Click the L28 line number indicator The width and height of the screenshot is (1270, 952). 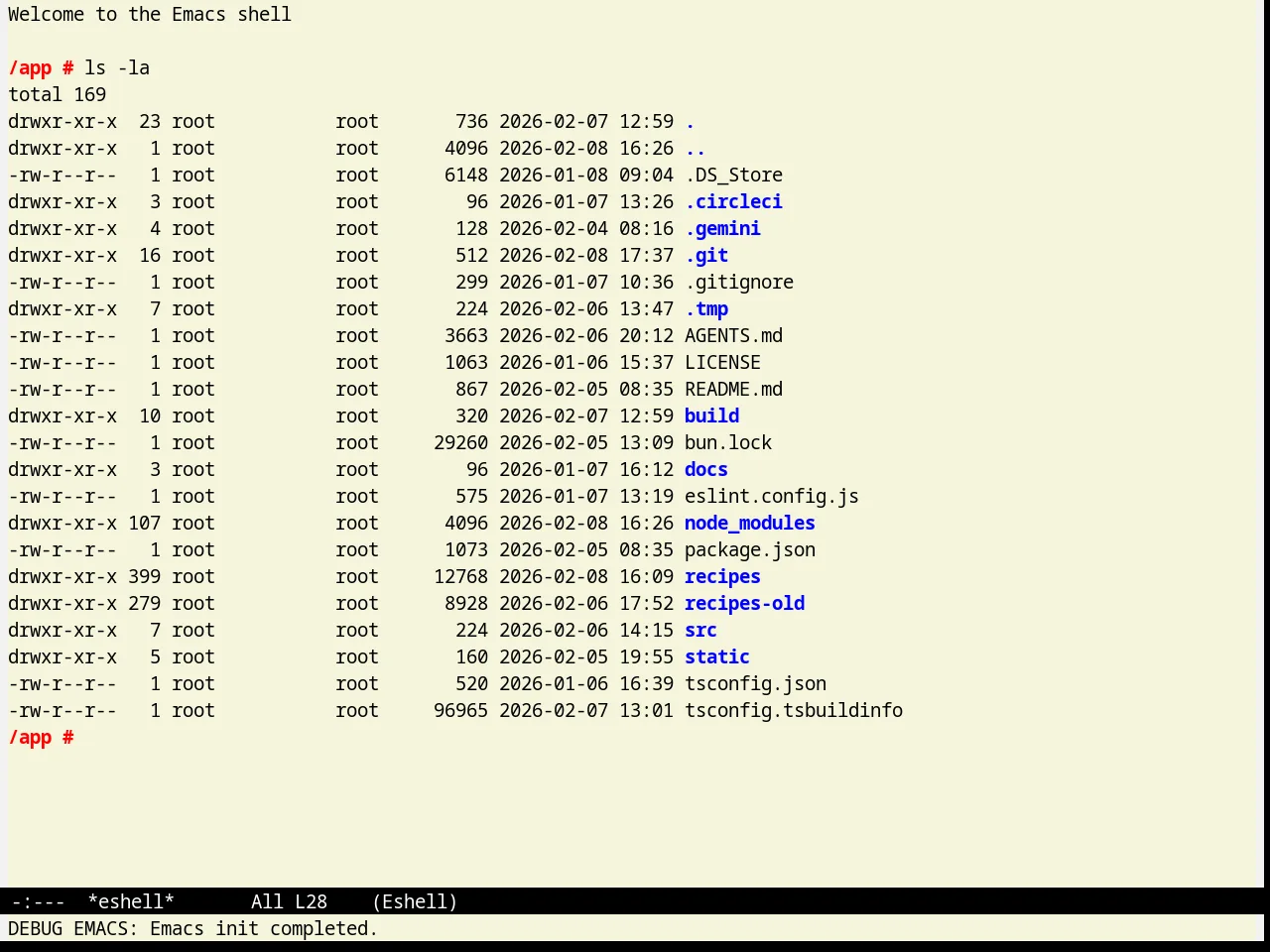tap(311, 901)
